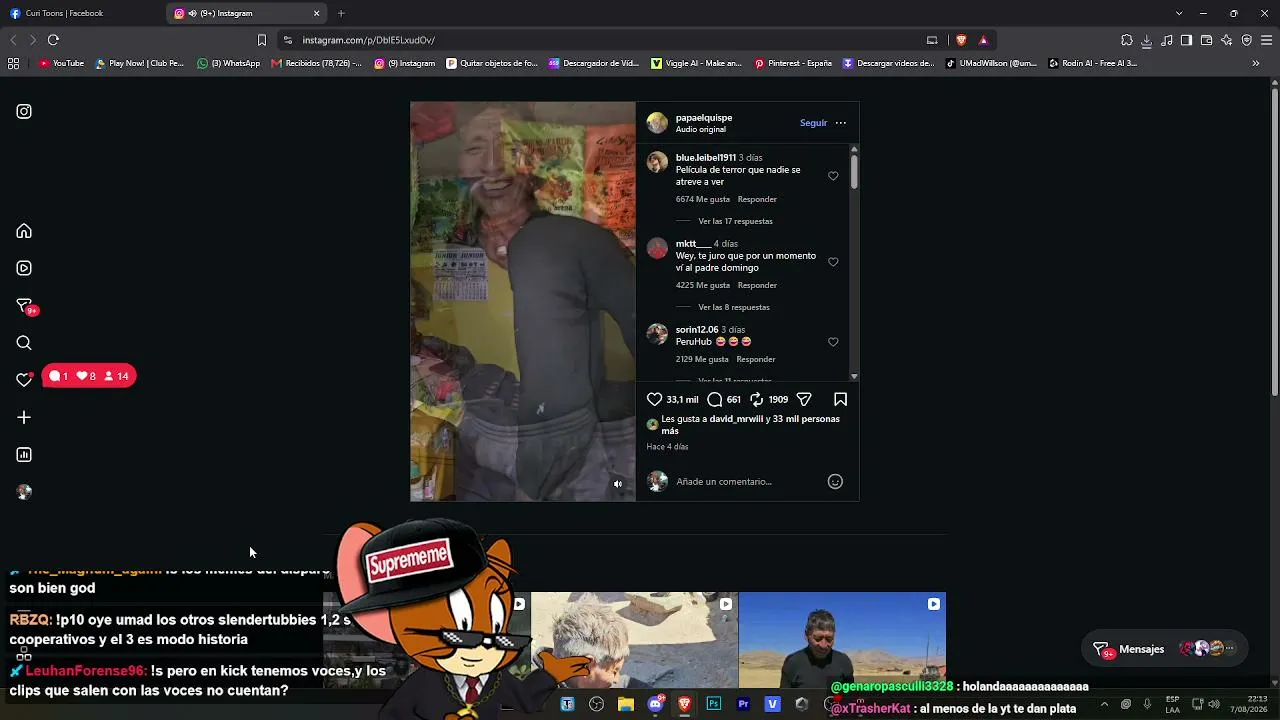
Task: Like the comment by sorin12.06
Action: point(833,342)
